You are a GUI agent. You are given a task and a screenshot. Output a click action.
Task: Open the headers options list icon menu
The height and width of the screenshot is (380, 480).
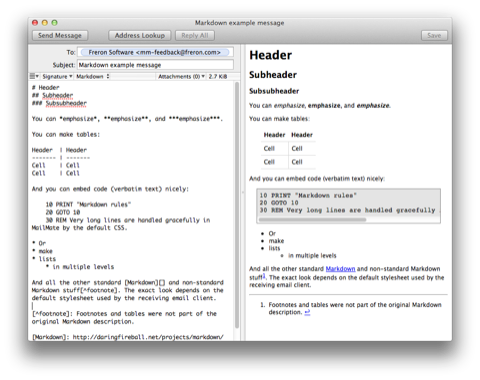click(34, 76)
